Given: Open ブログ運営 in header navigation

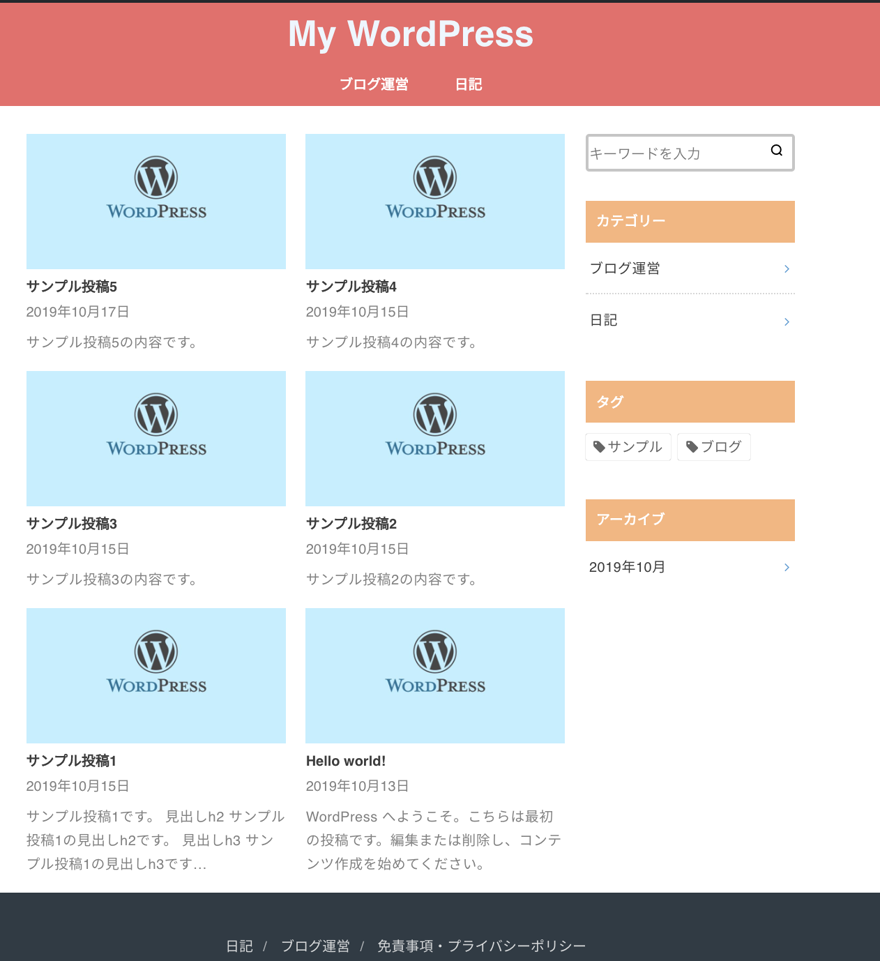Looking at the screenshot, I should (x=373, y=85).
